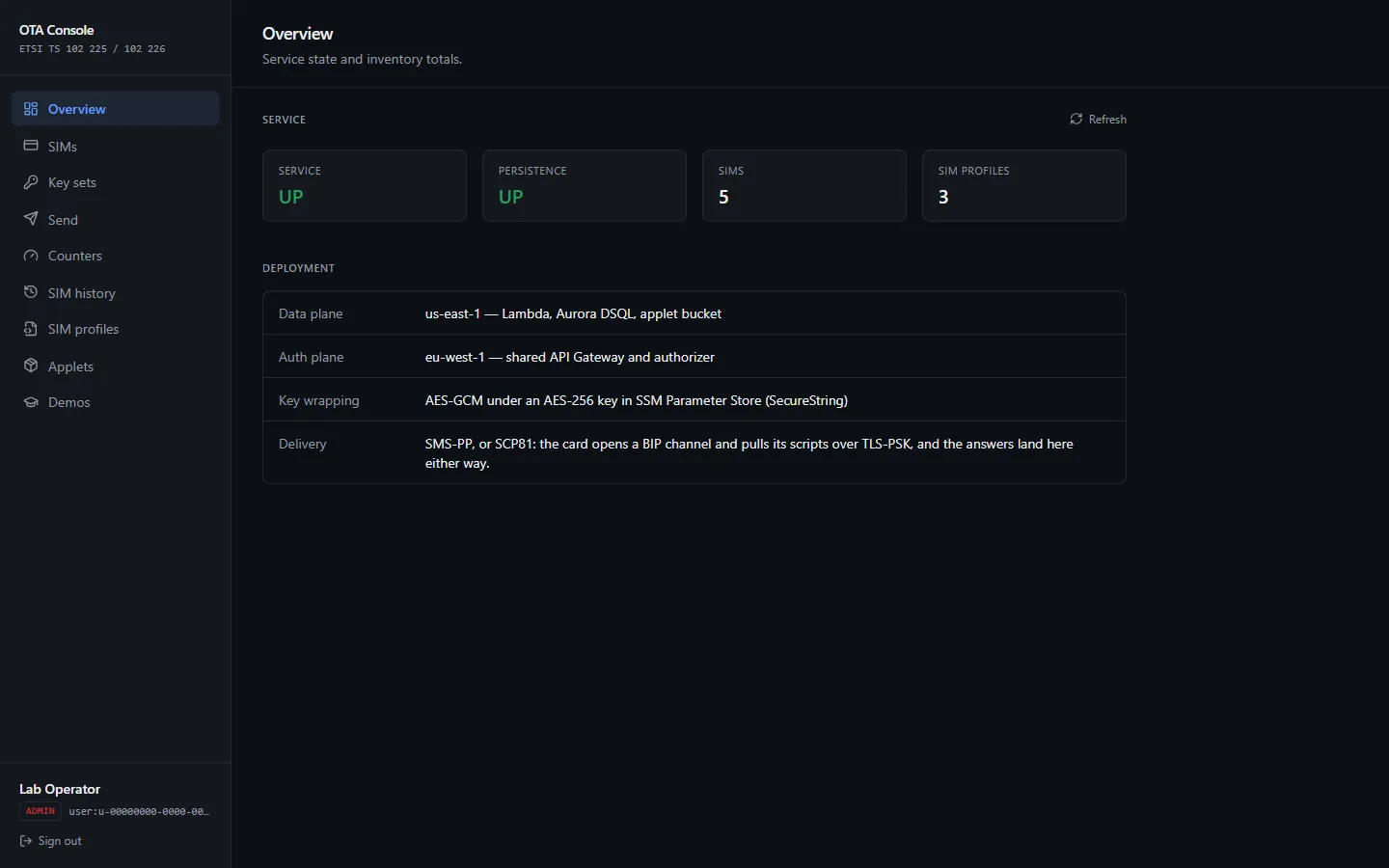Select the SIMs count card showing 5
Viewport: 1389px width, 868px height.
[804, 185]
